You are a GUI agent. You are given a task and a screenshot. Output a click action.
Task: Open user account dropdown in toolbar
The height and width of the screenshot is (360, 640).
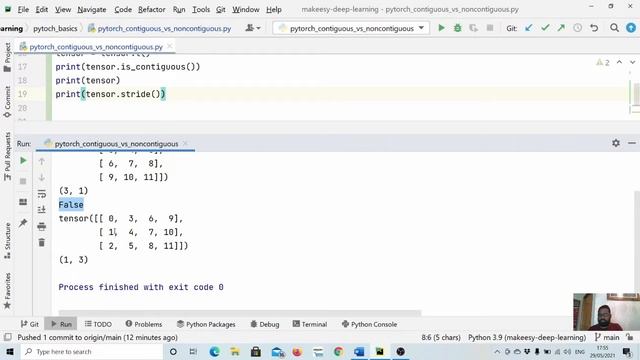click(253, 28)
